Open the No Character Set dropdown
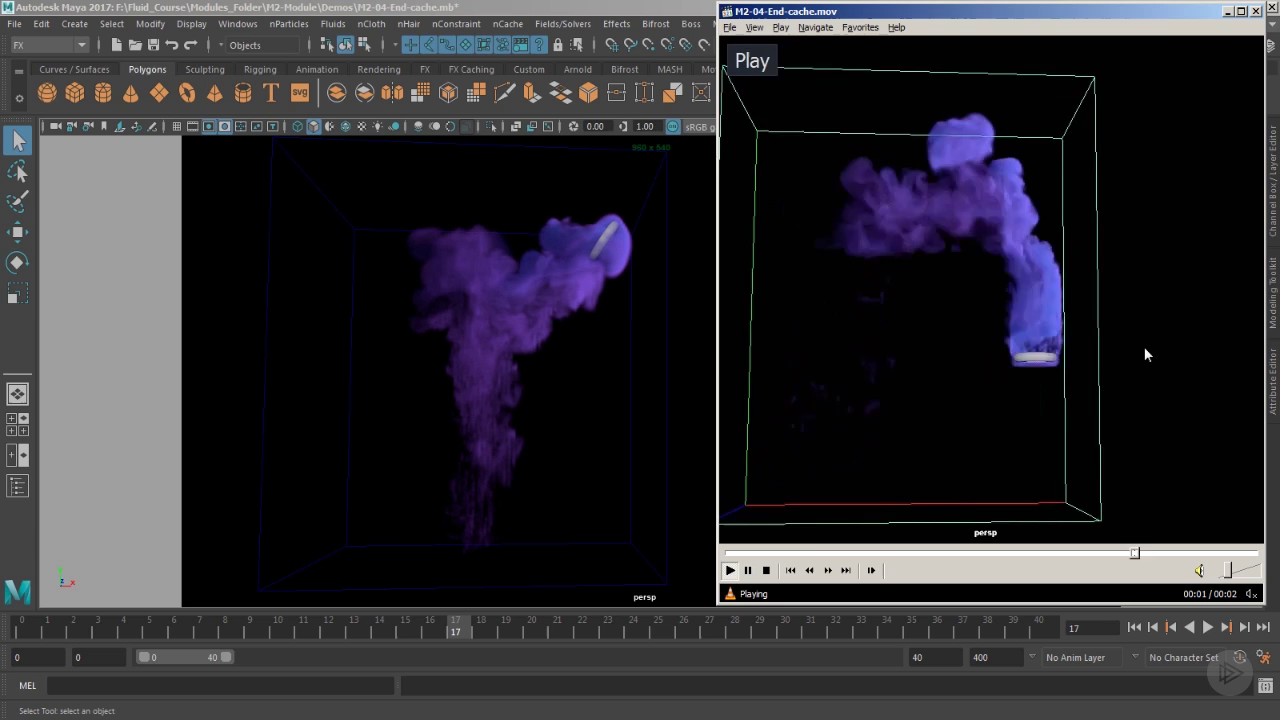The image size is (1280, 720). 1186,657
